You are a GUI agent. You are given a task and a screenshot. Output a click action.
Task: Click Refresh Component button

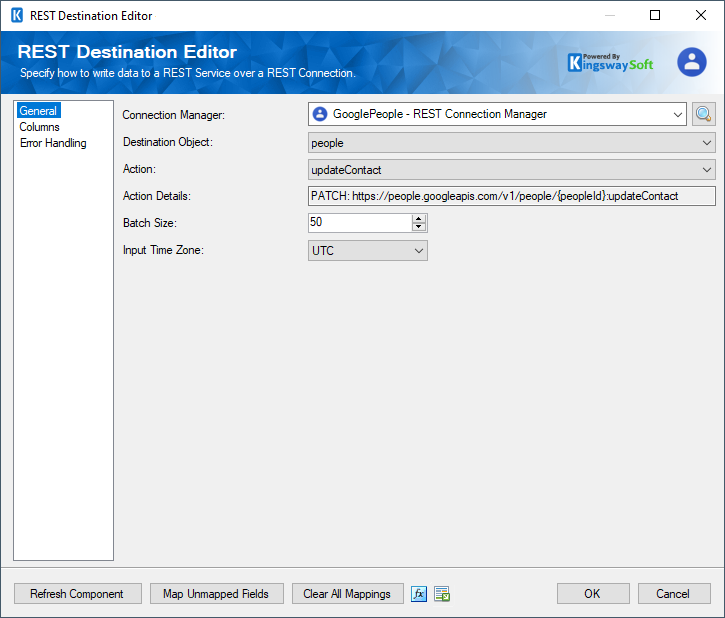point(78,594)
